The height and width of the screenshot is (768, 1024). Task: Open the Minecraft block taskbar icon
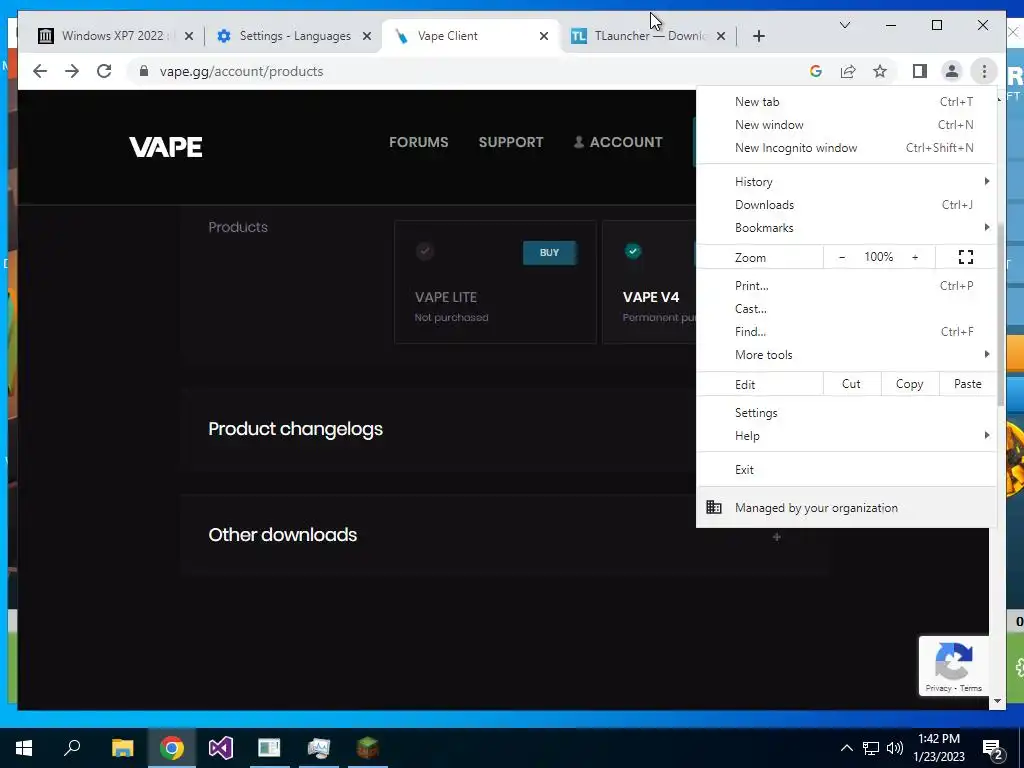pyautogui.click(x=368, y=748)
